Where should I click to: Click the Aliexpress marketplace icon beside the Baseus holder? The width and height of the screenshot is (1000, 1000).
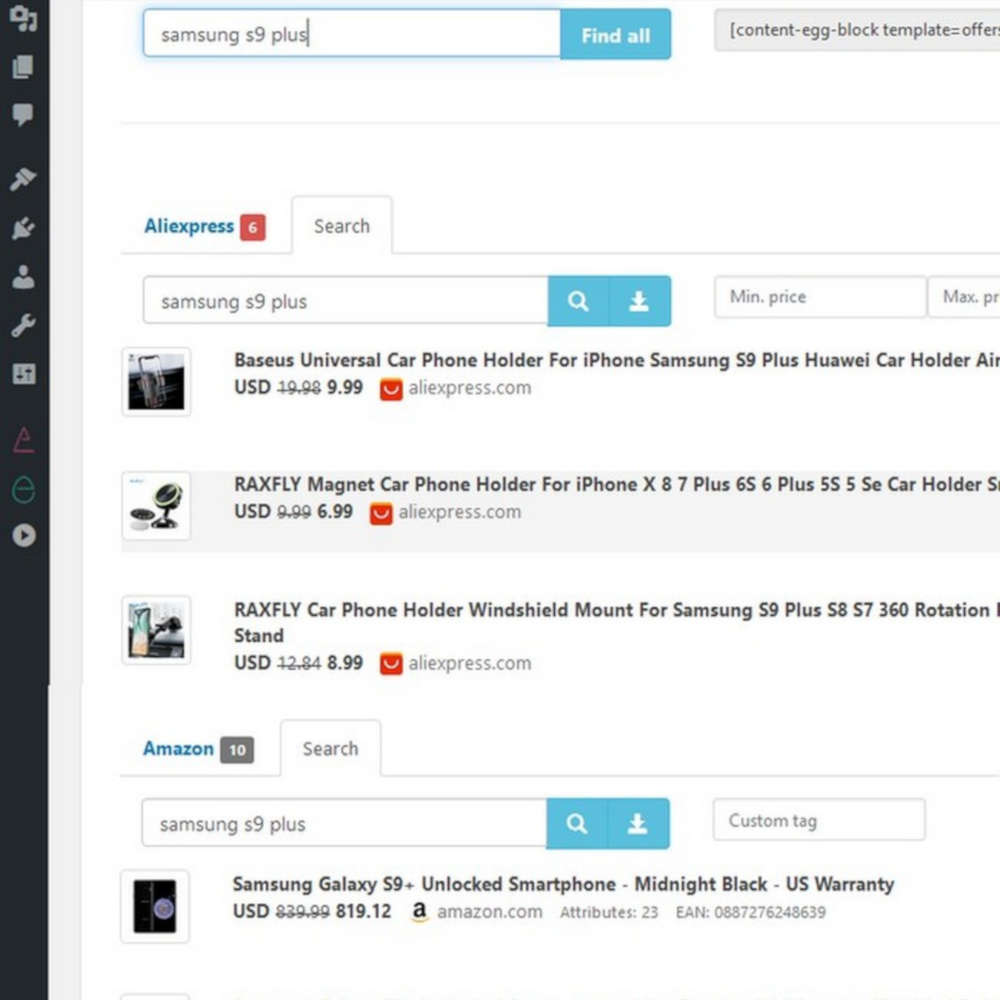390,390
